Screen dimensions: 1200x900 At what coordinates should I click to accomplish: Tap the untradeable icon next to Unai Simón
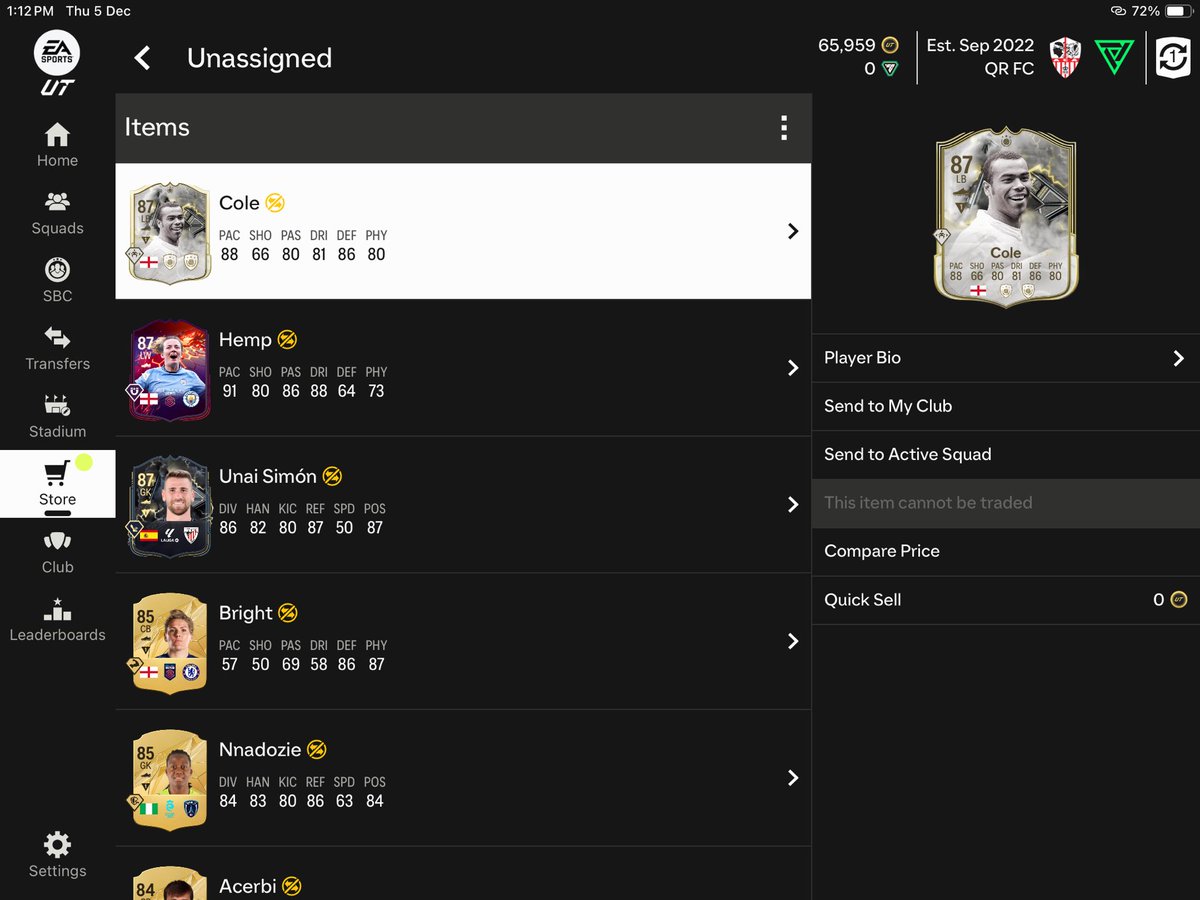[332, 477]
